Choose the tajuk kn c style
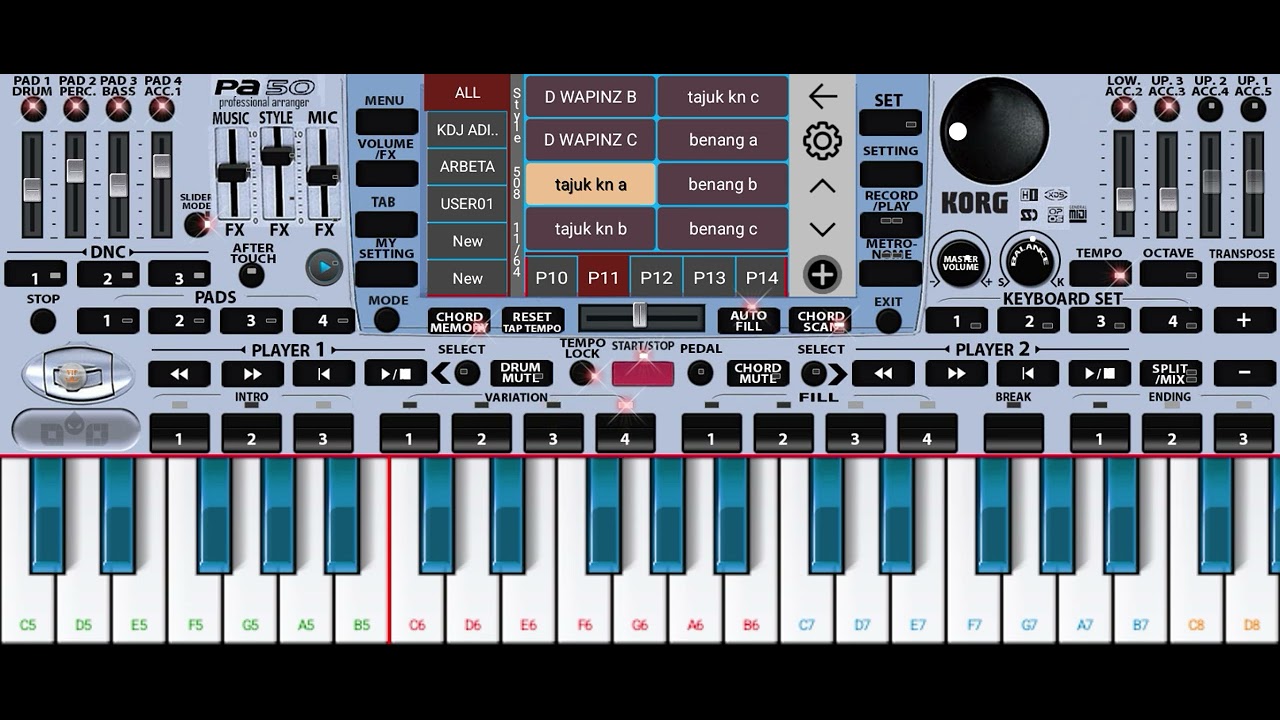 click(723, 97)
